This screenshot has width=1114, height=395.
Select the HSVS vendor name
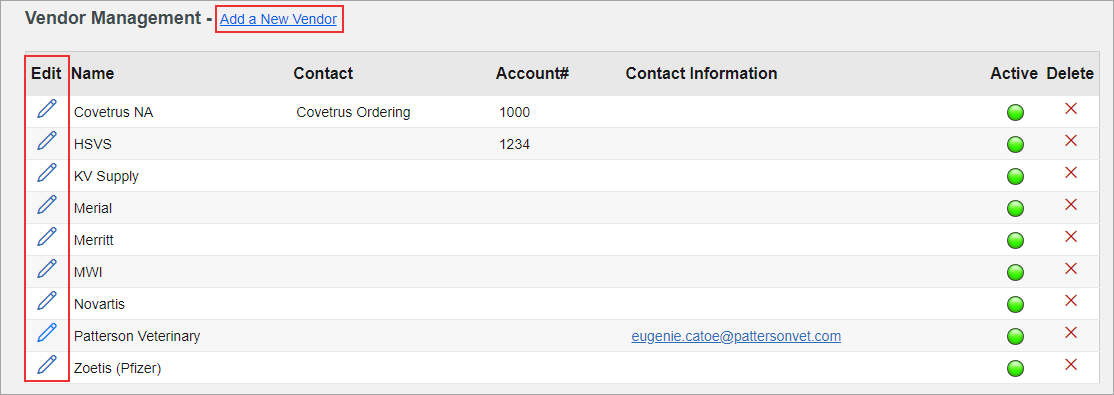pos(93,144)
